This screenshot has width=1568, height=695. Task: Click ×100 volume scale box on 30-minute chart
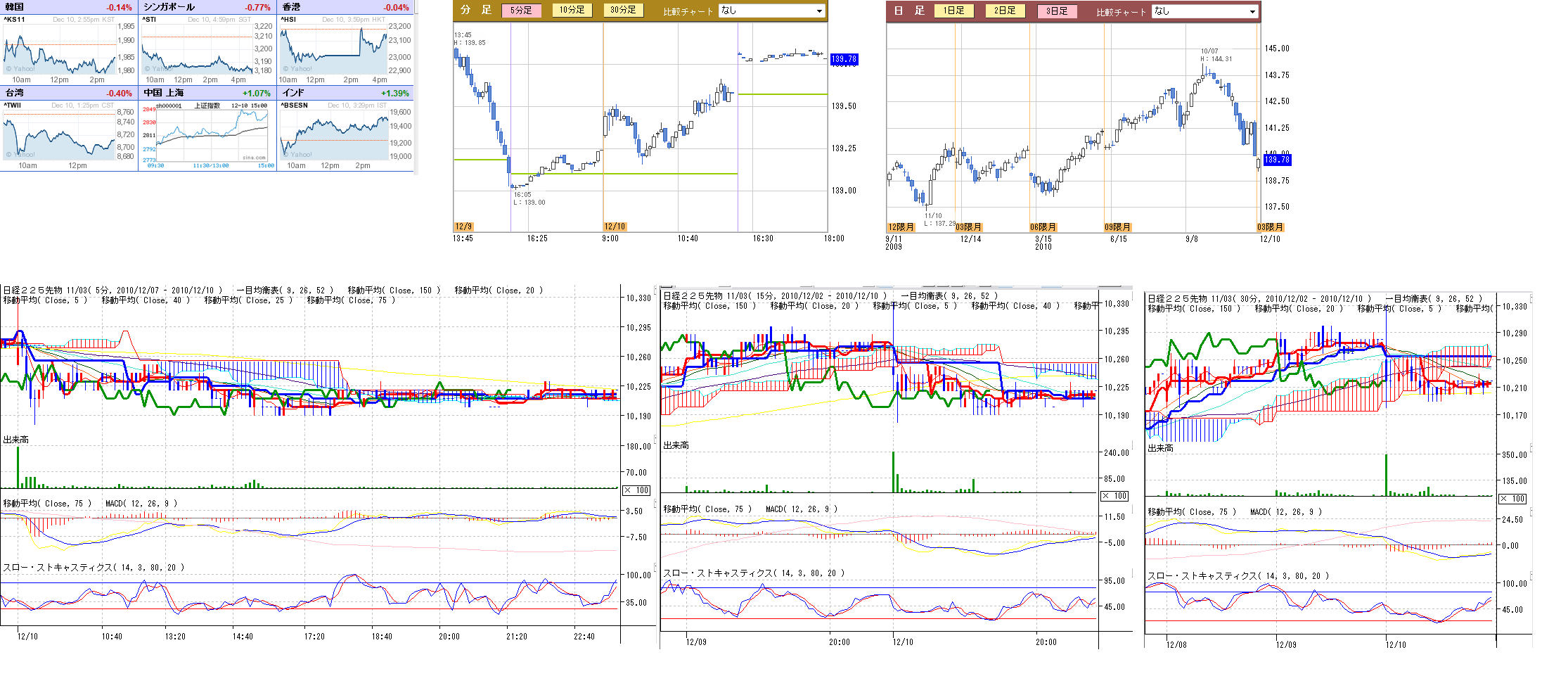point(1512,499)
